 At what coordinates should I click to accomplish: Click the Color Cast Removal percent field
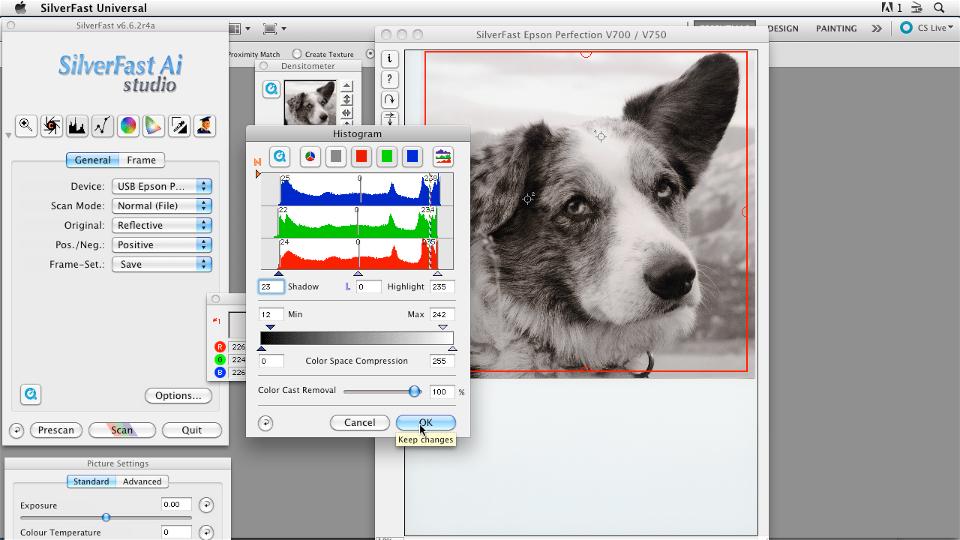(x=442, y=392)
